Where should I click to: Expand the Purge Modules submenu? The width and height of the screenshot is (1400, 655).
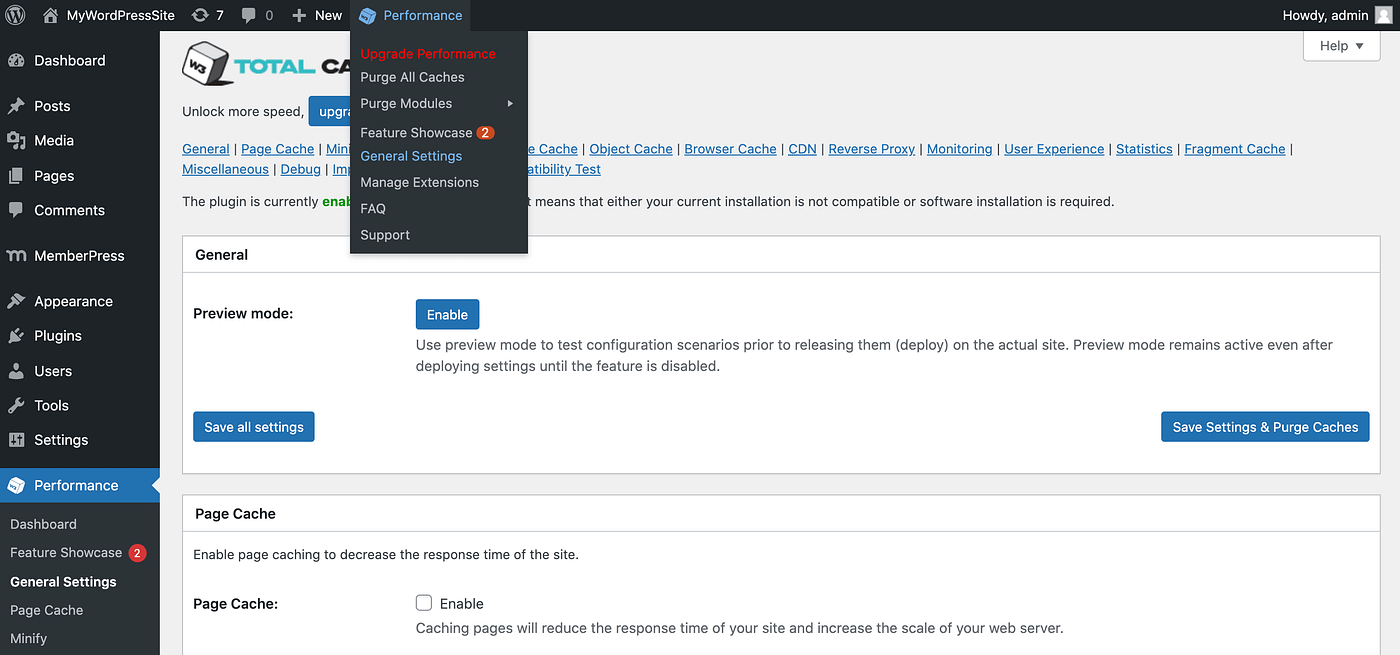406,103
